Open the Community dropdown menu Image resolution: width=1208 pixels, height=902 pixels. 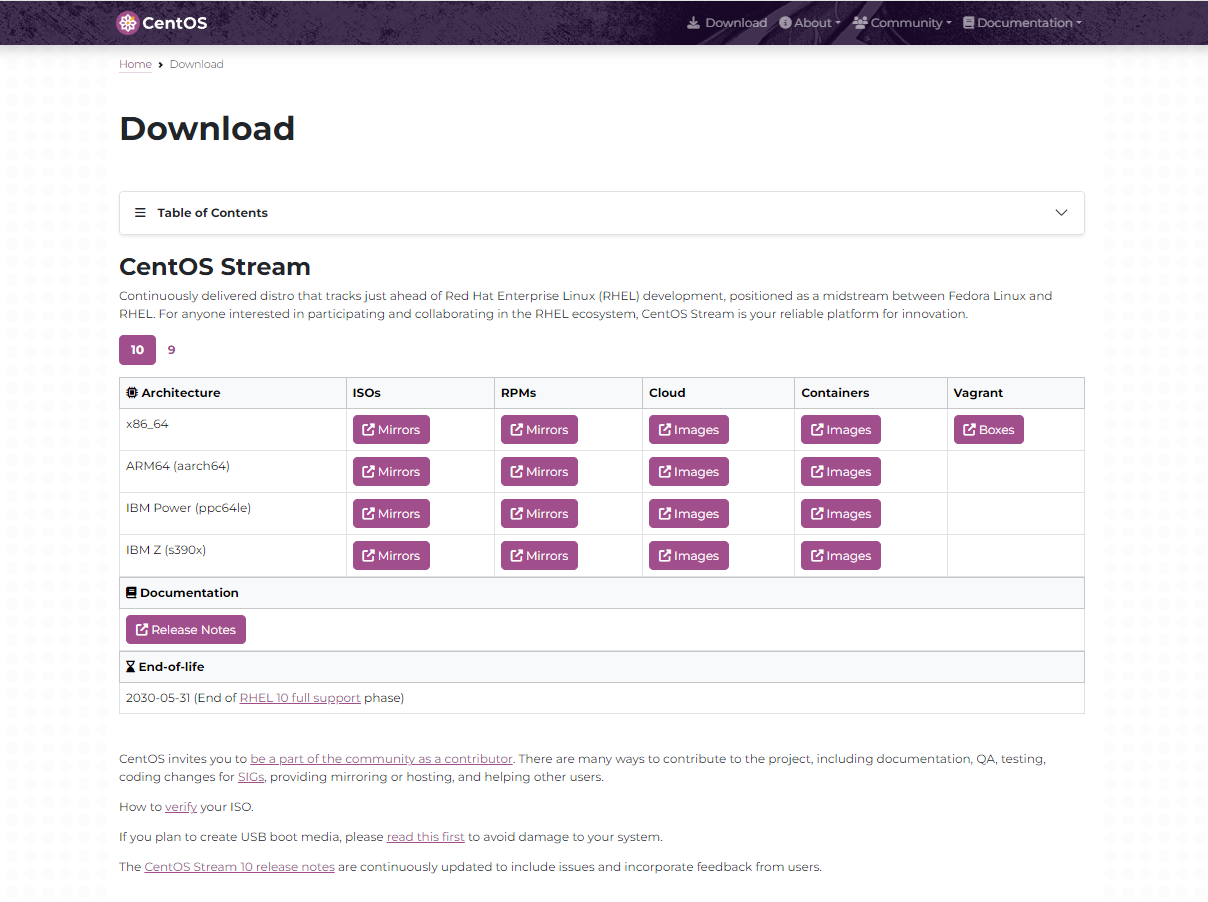[x=902, y=23]
